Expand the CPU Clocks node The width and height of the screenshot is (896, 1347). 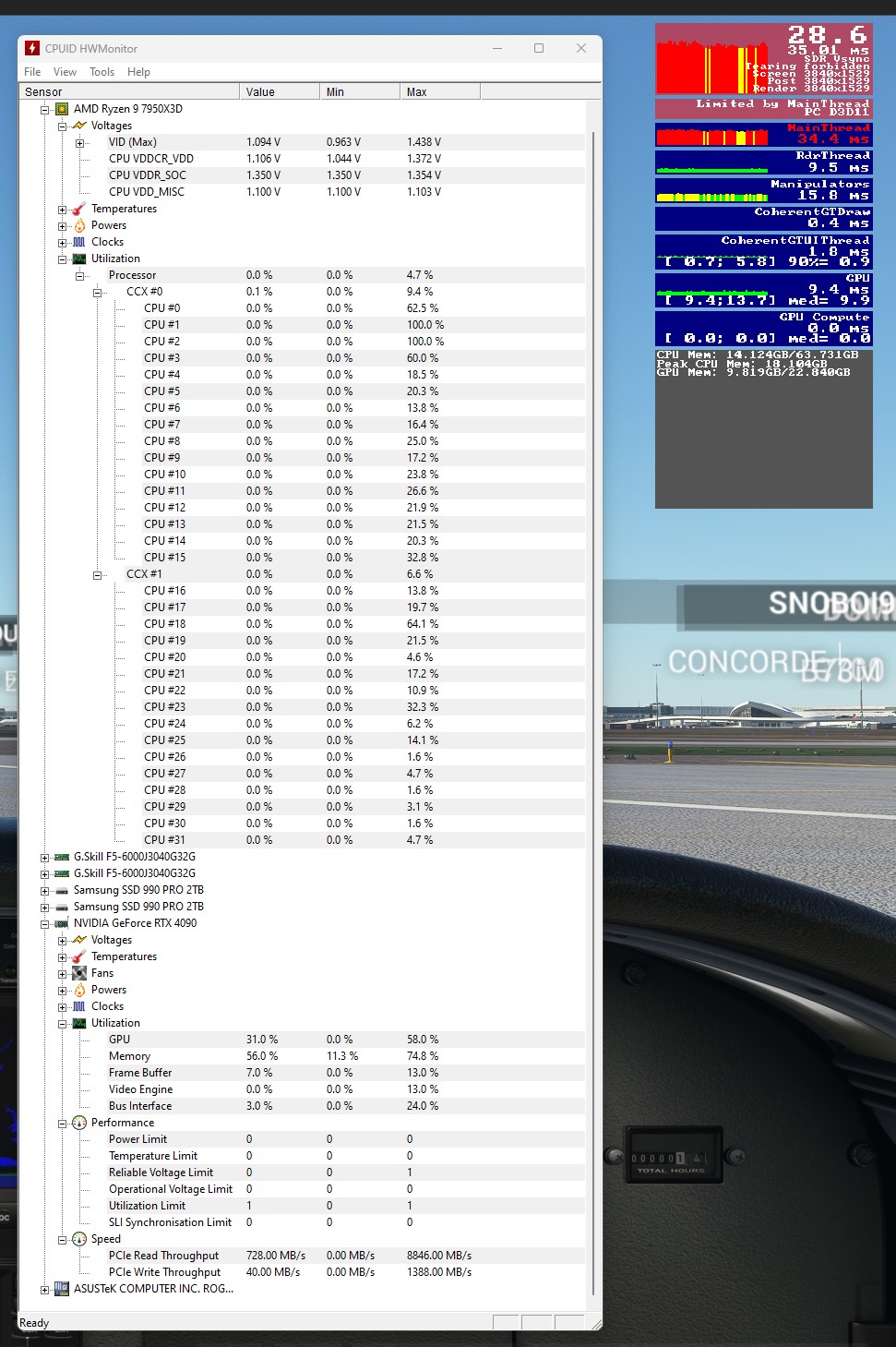62,242
